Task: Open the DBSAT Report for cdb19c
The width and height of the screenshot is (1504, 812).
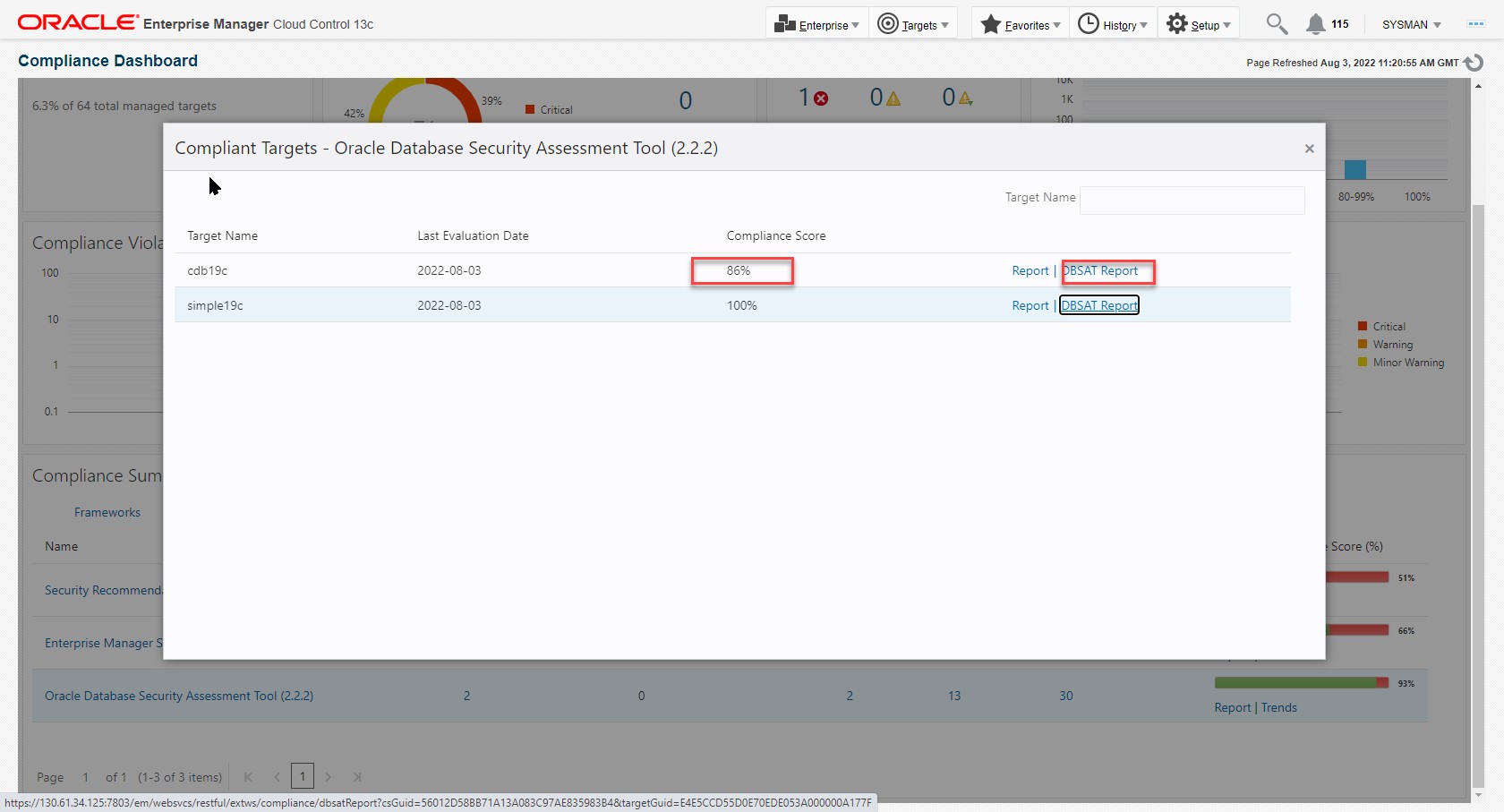Action: click(x=1100, y=270)
